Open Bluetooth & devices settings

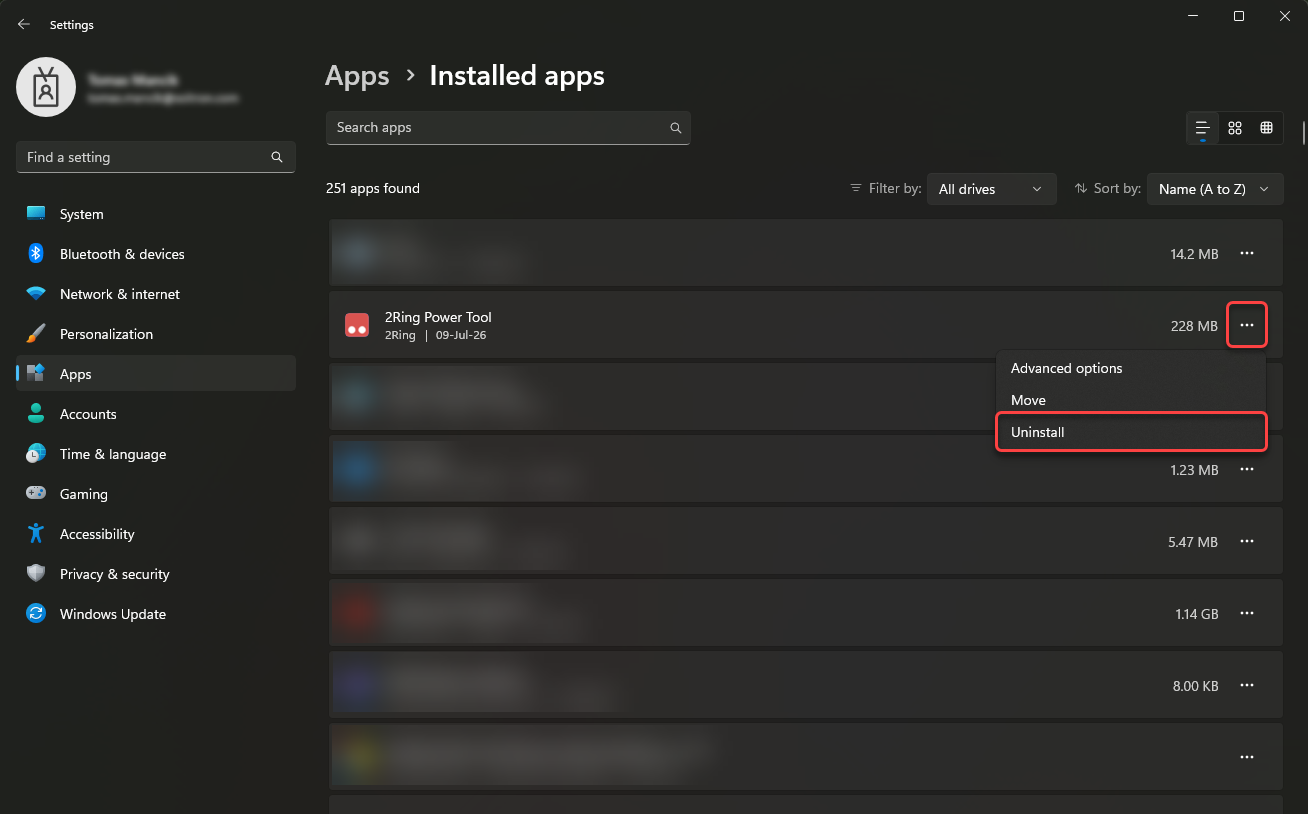point(156,254)
